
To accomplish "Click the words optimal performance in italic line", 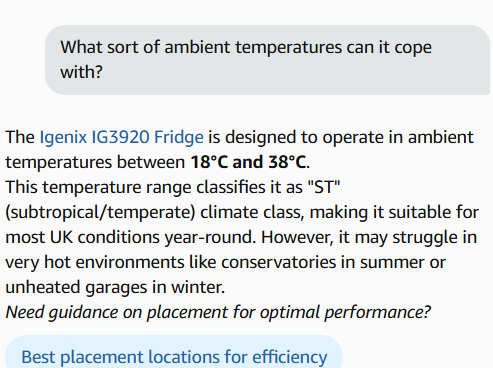I will [345, 313].
